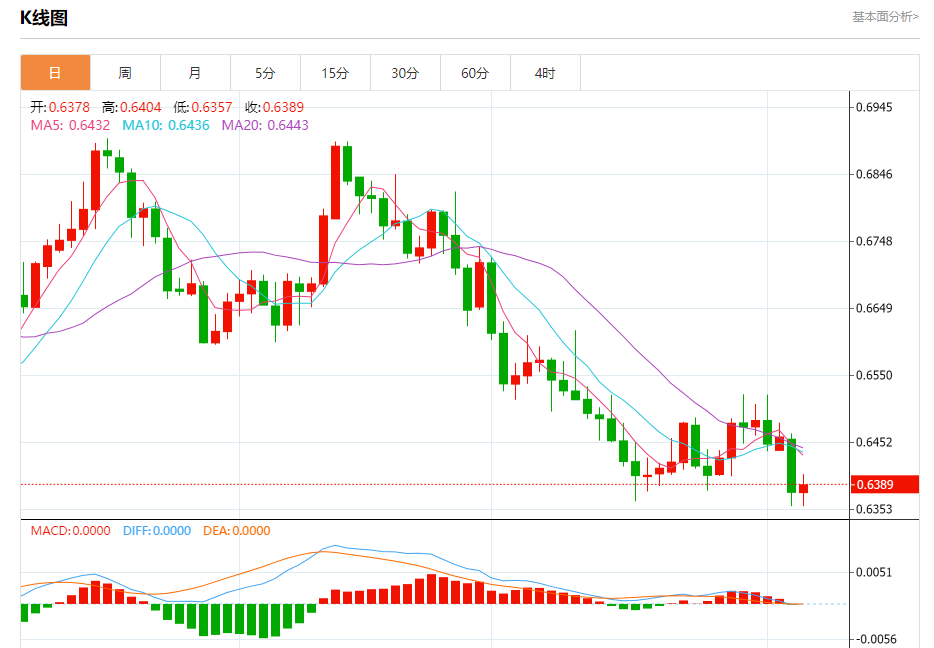
Task: Click the MA10: 0.6436 label
Action: (x=166, y=125)
